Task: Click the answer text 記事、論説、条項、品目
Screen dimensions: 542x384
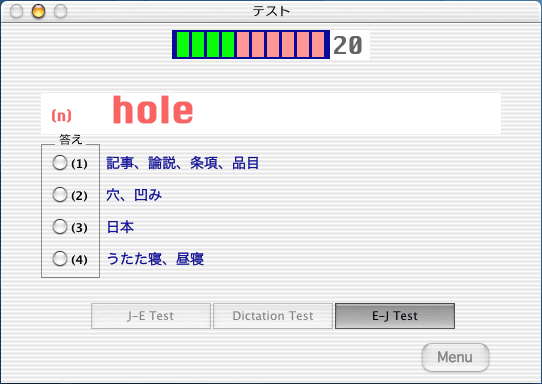Action: [x=183, y=163]
